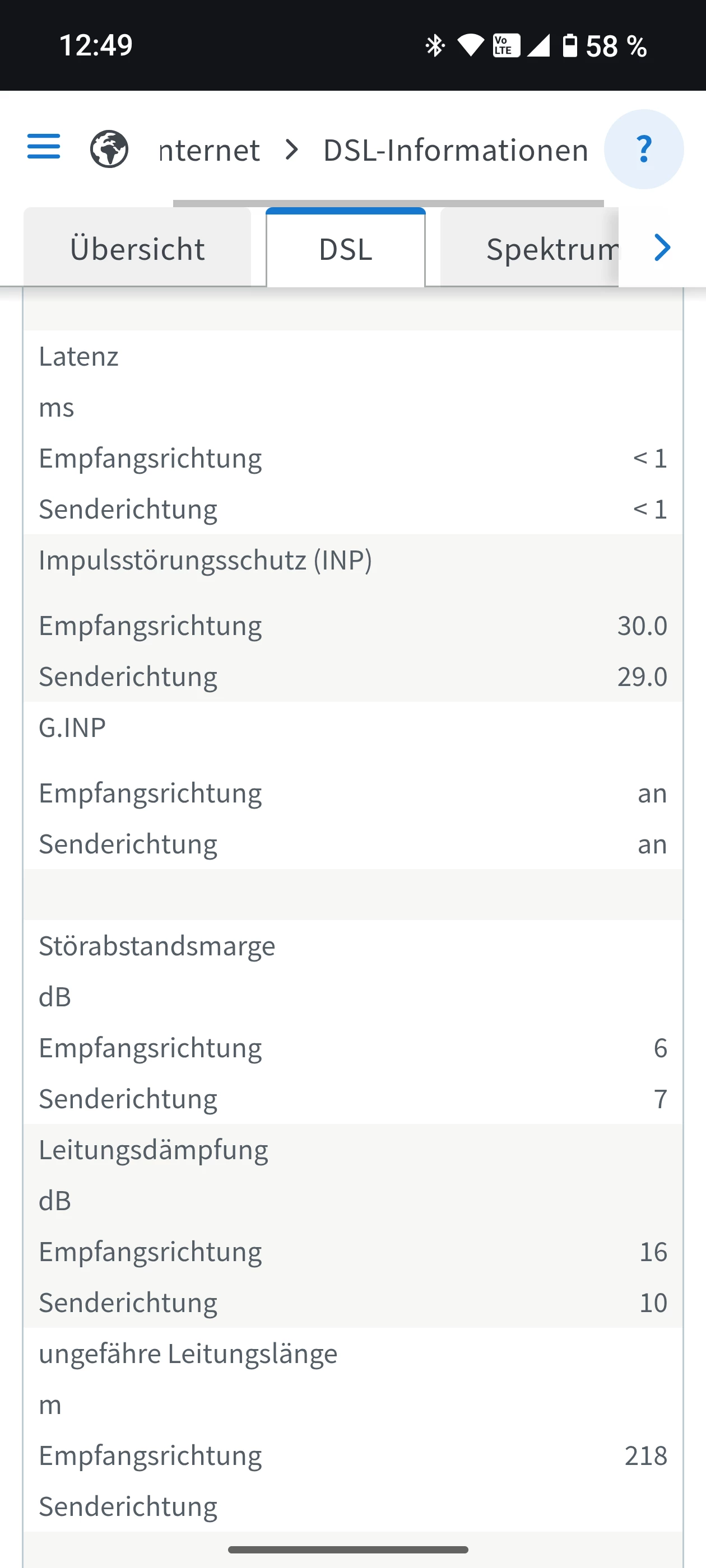Viewport: 706px width, 1568px height.
Task: Open the help question mark button
Action: click(x=643, y=149)
